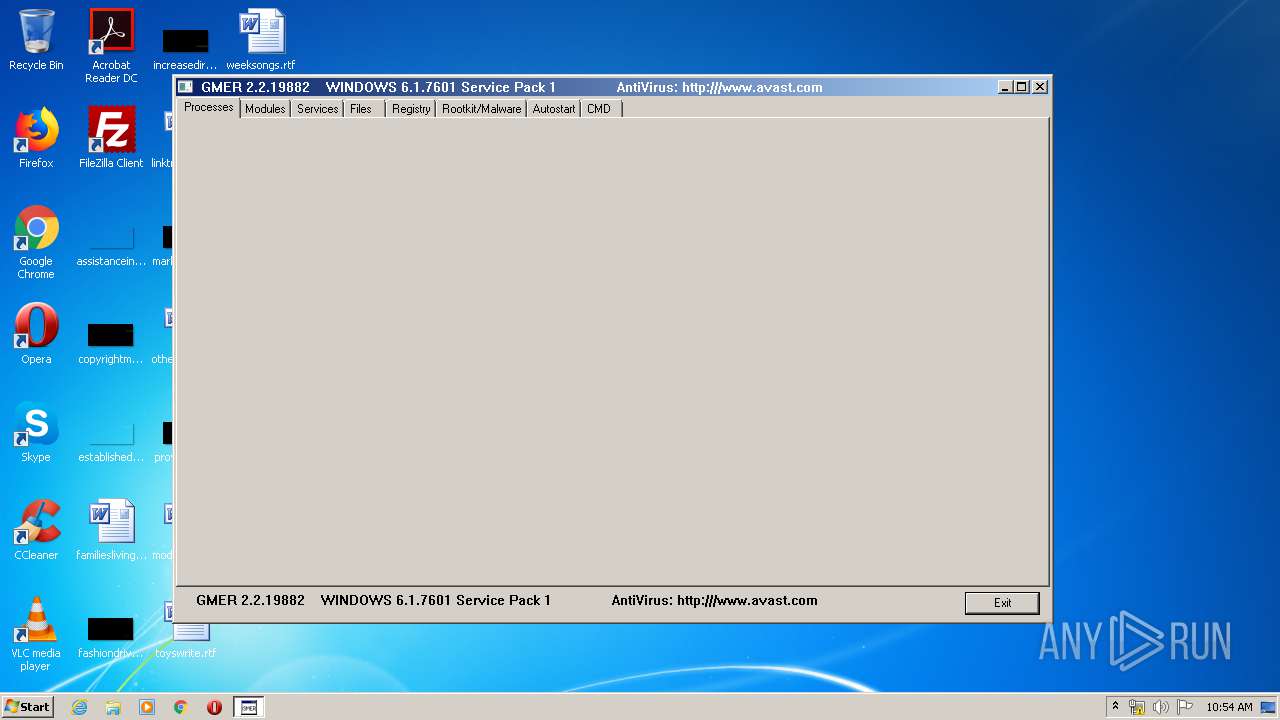
Task: Launch VLC media player shortcut
Action: click(36, 634)
